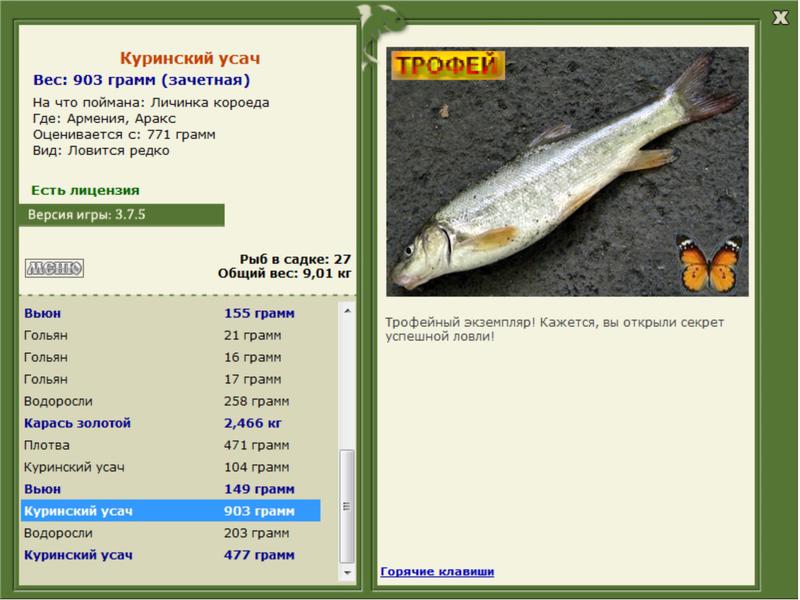Select Вьюн 155 грамм entry
This screenshot has height=600, width=800.
click(x=170, y=313)
